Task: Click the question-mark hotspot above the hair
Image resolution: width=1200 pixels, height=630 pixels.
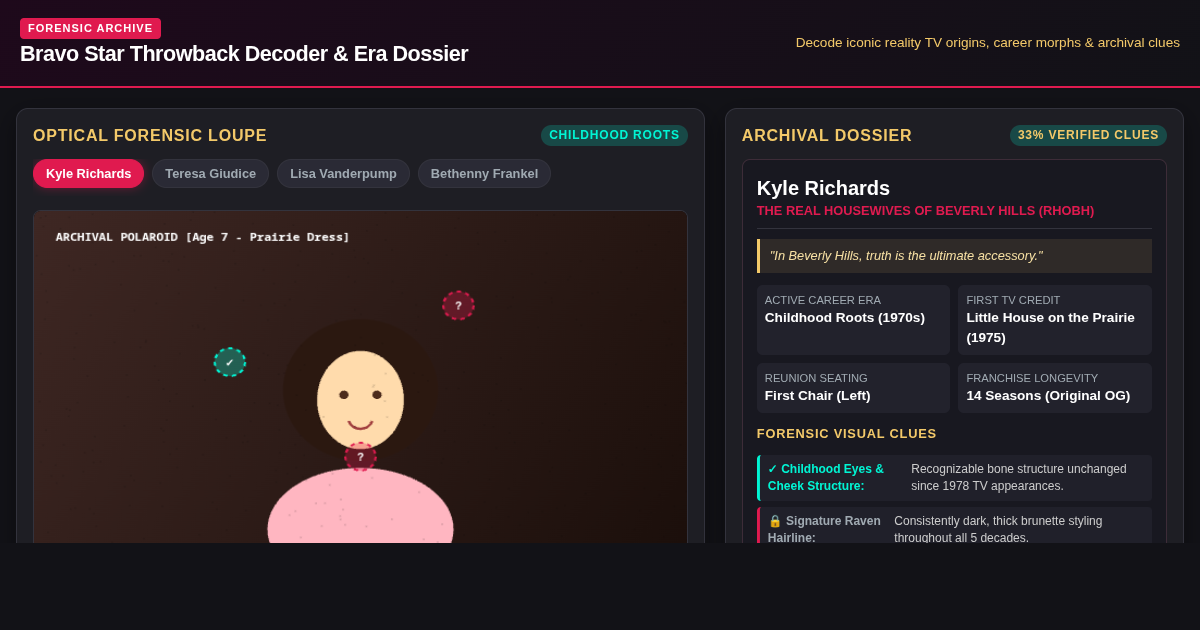Action: (458, 305)
